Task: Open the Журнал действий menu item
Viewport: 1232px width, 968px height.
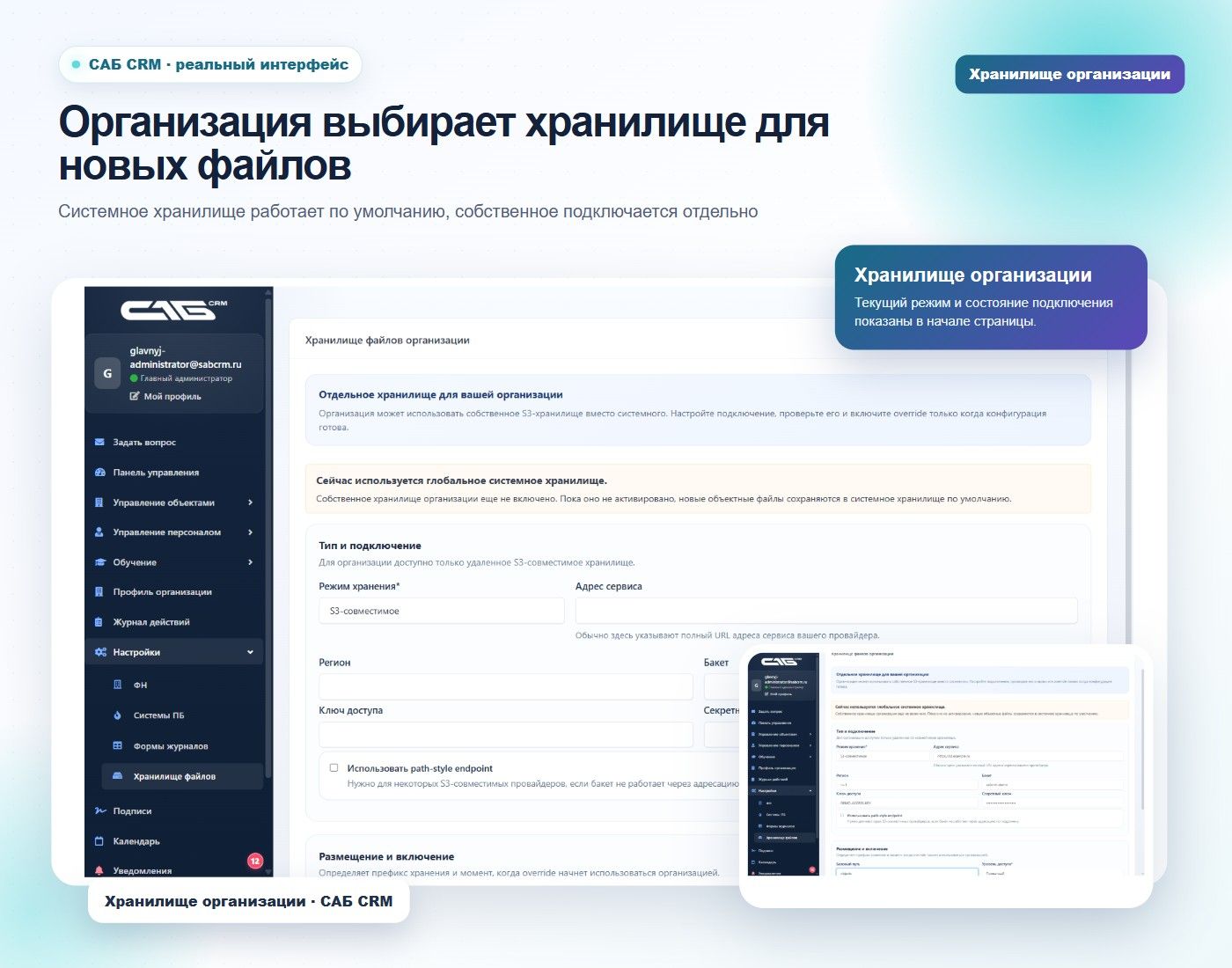Action: click(174, 622)
